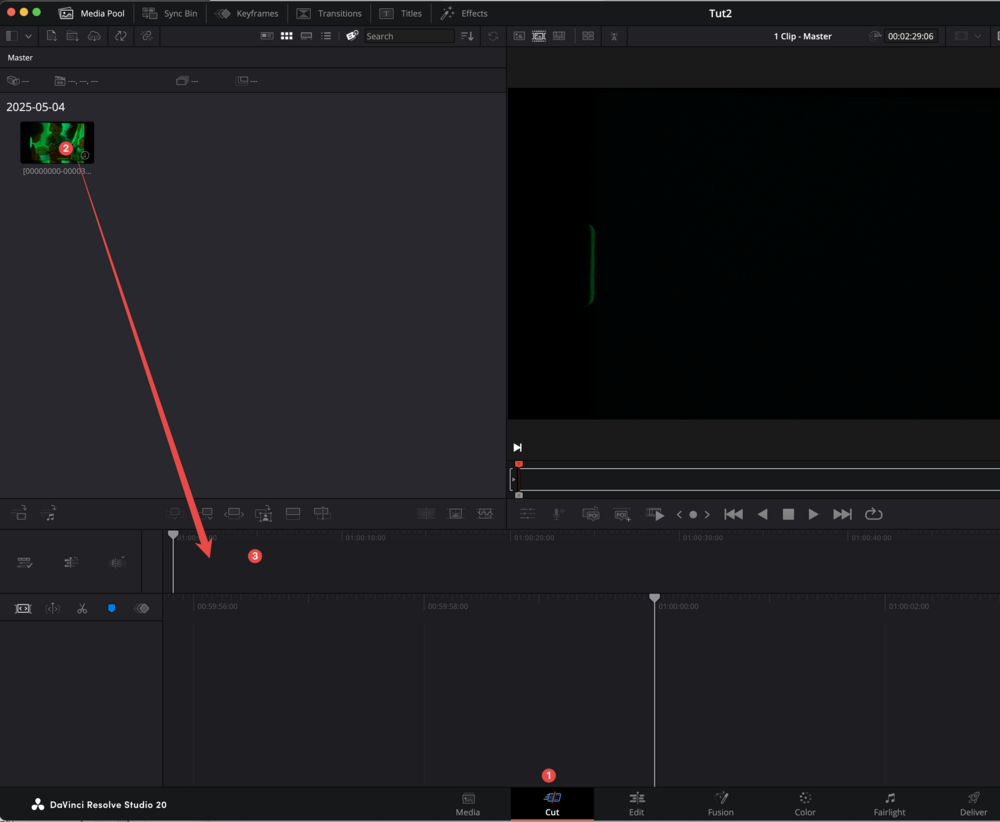
Task: Switch to the Edit page tab
Action: (x=636, y=804)
